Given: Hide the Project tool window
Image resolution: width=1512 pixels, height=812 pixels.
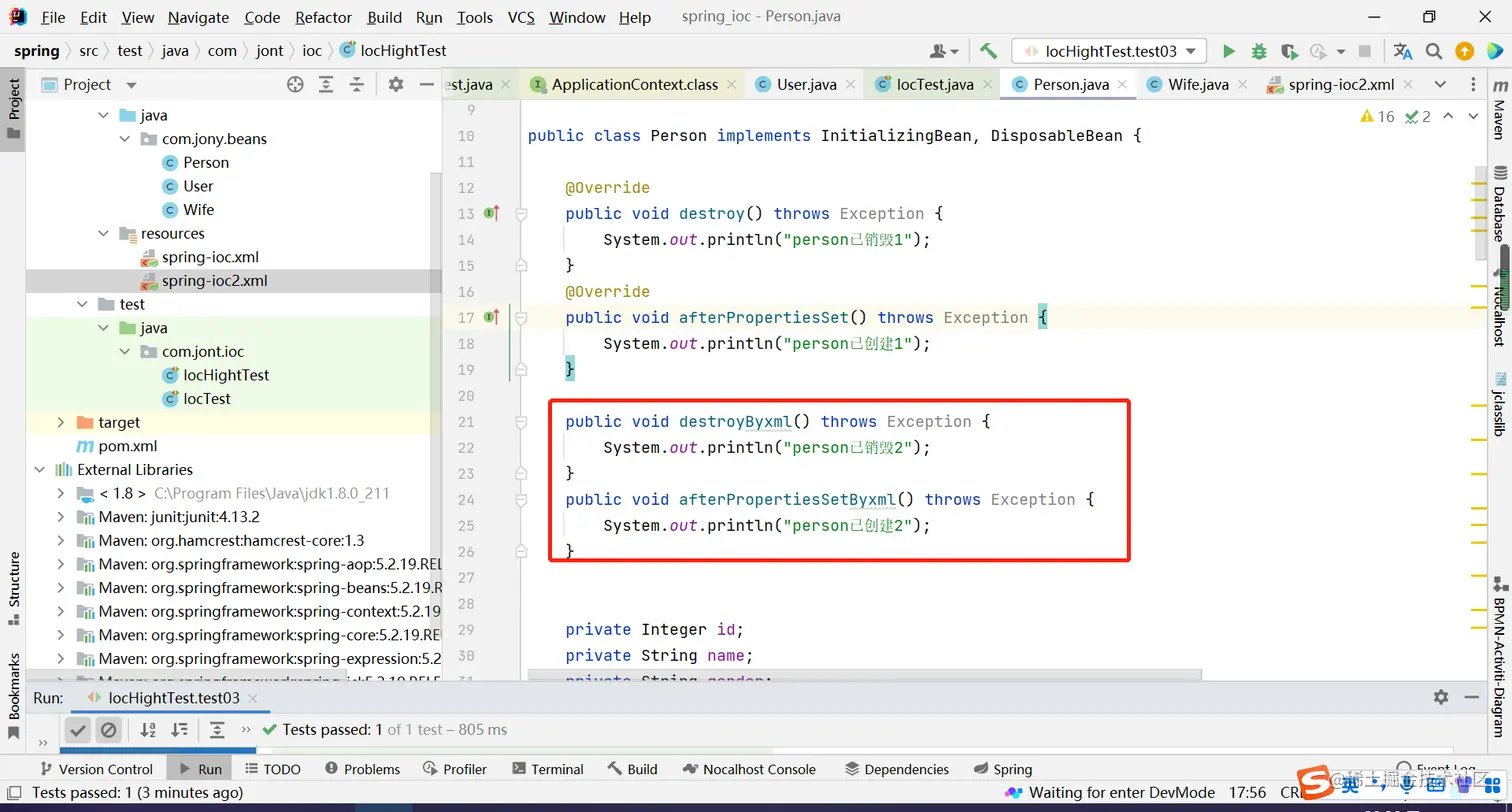Looking at the screenshot, I should [x=426, y=85].
